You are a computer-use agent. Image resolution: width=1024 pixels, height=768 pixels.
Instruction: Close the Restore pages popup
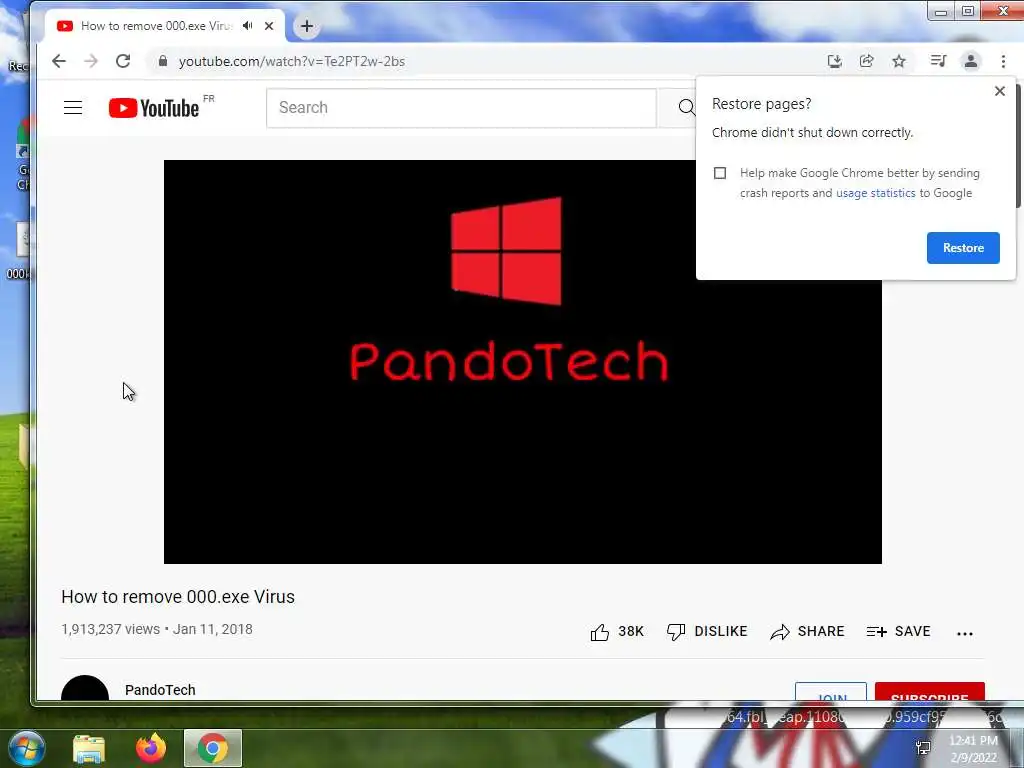click(1000, 91)
